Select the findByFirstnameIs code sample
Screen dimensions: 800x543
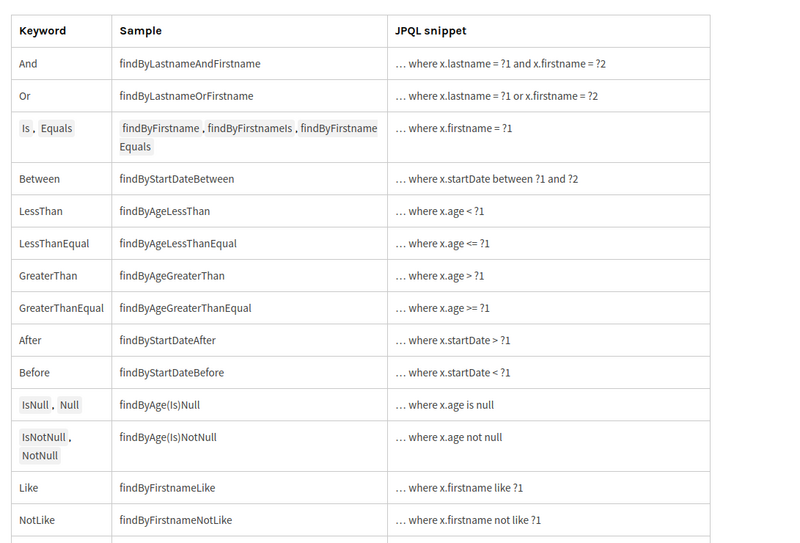(x=251, y=129)
